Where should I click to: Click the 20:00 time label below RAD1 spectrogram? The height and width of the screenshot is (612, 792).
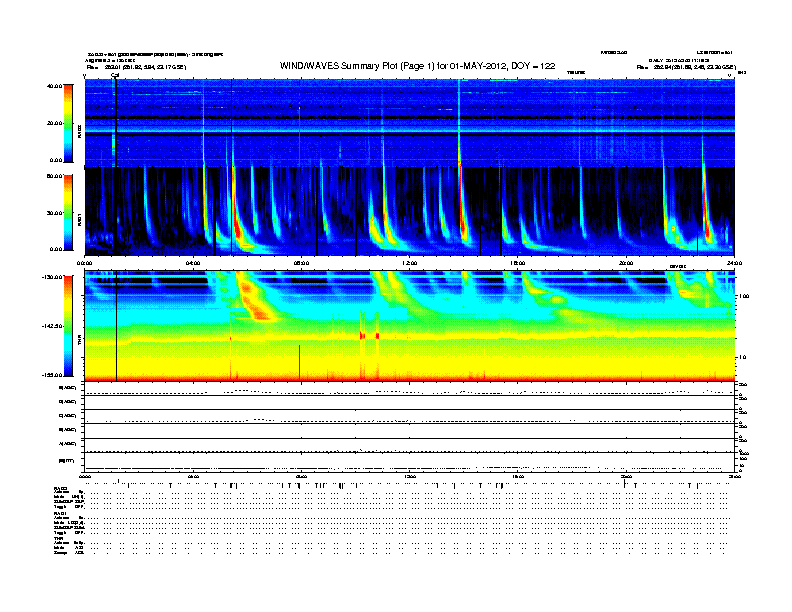coord(626,263)
